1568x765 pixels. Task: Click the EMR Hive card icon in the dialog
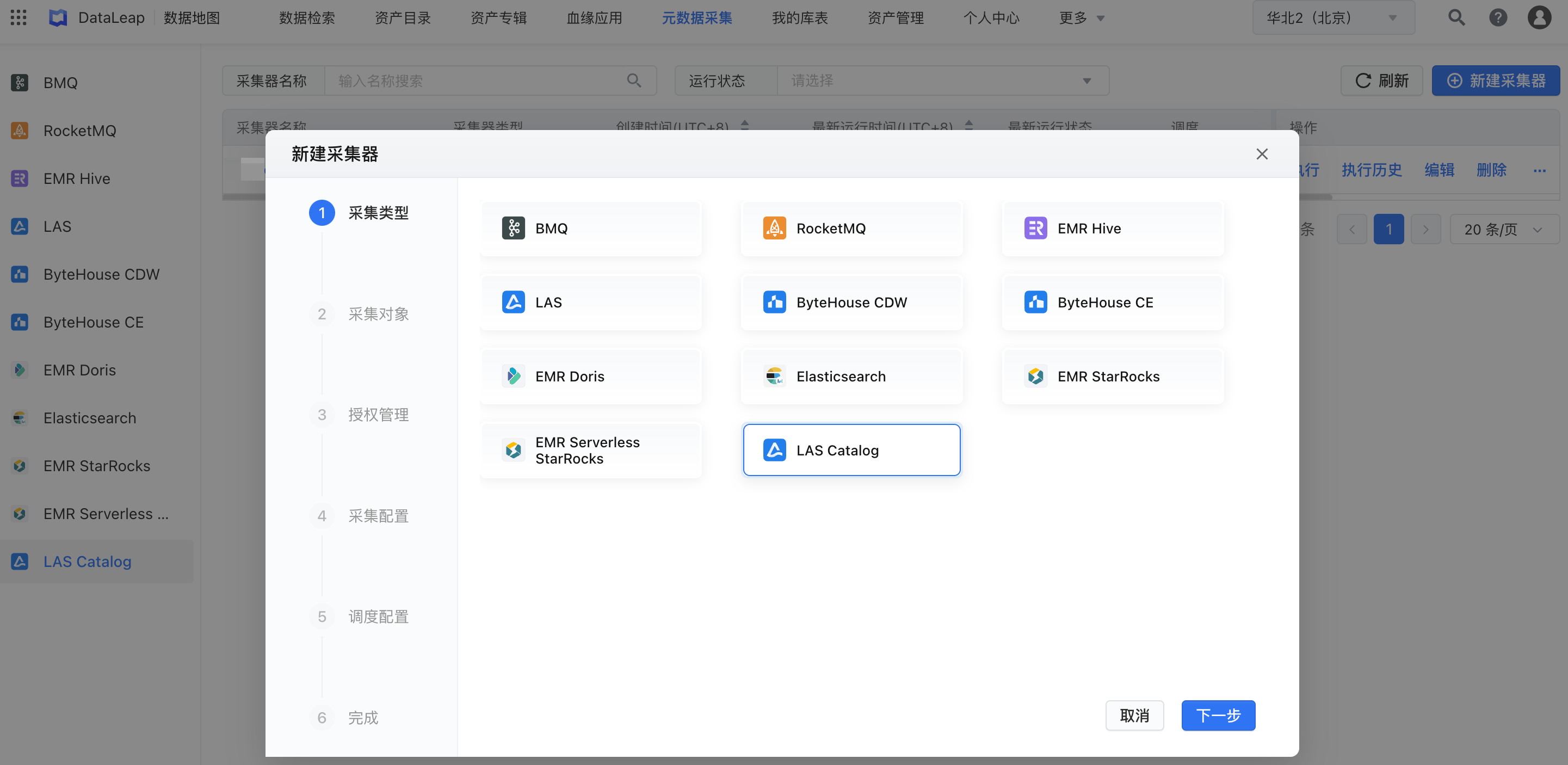coord(1035,228)
